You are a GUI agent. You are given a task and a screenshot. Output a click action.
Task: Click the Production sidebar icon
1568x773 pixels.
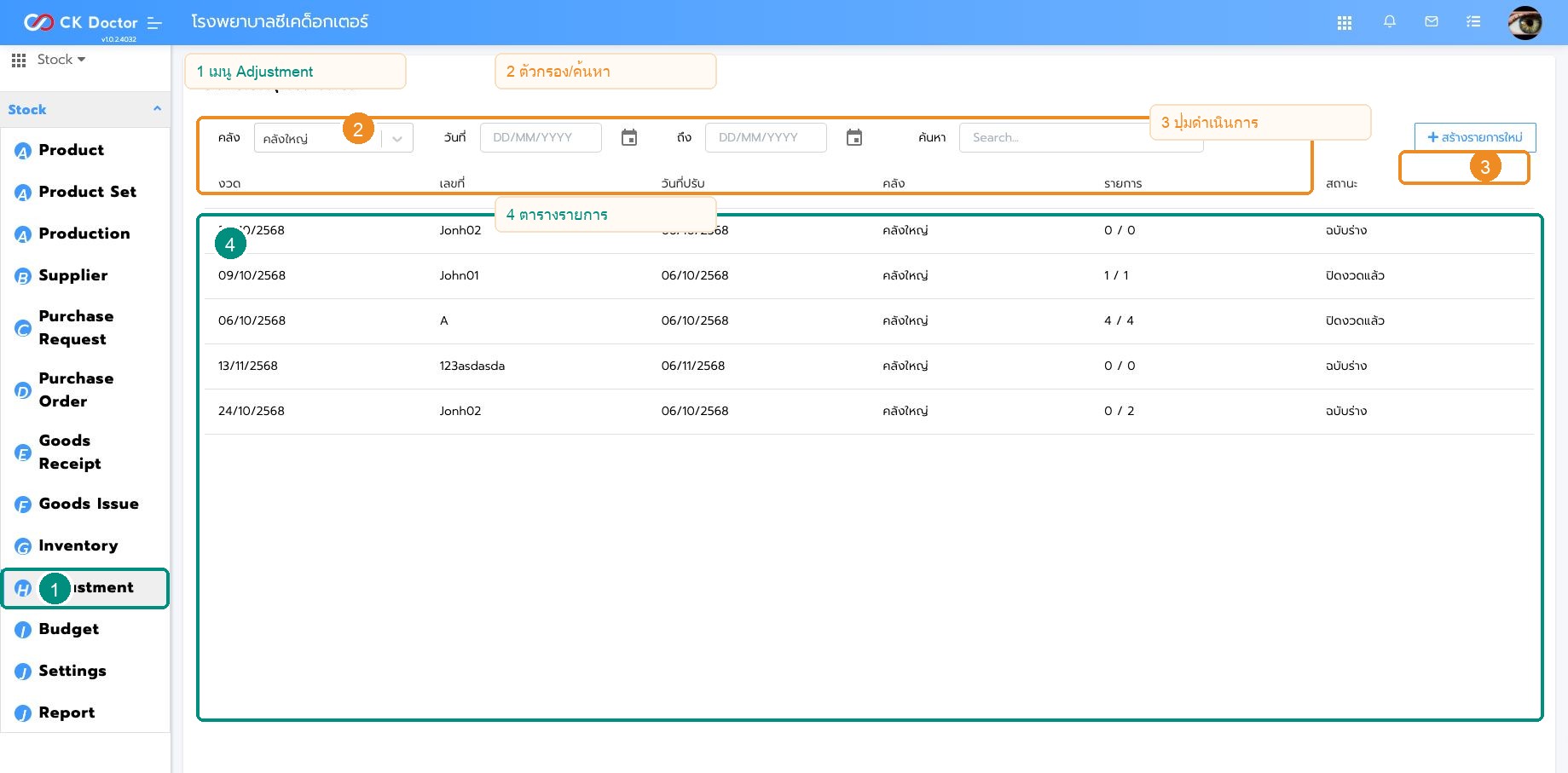pos(23,235)
